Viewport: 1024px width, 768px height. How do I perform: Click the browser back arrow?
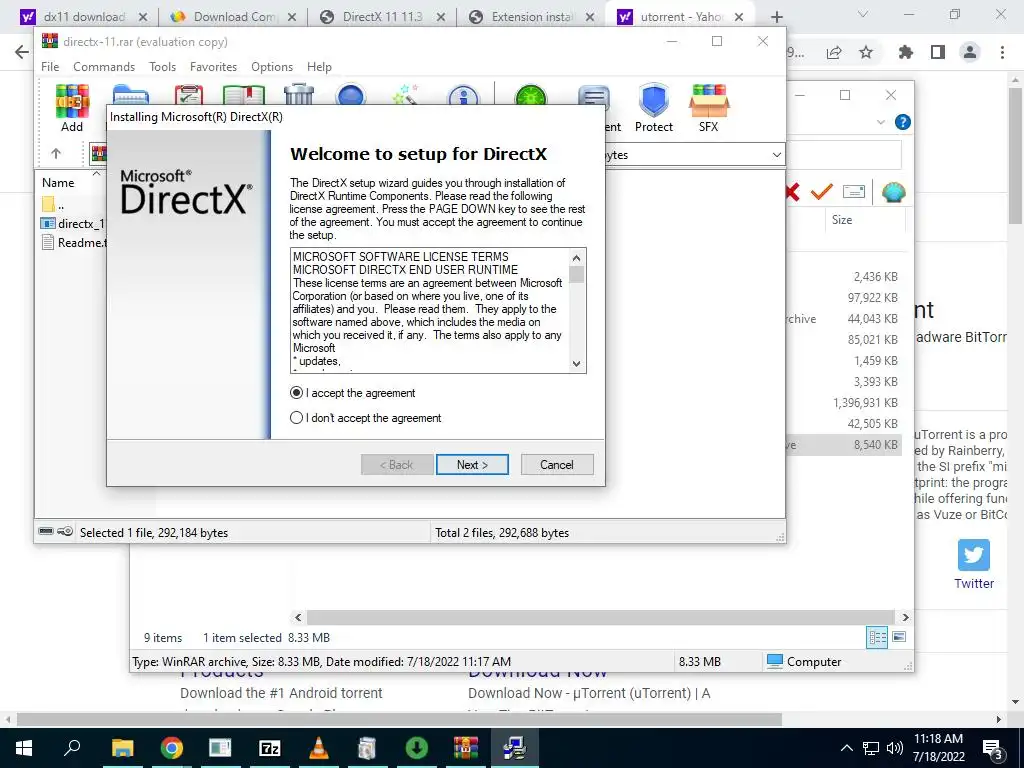tap(22, 52)
